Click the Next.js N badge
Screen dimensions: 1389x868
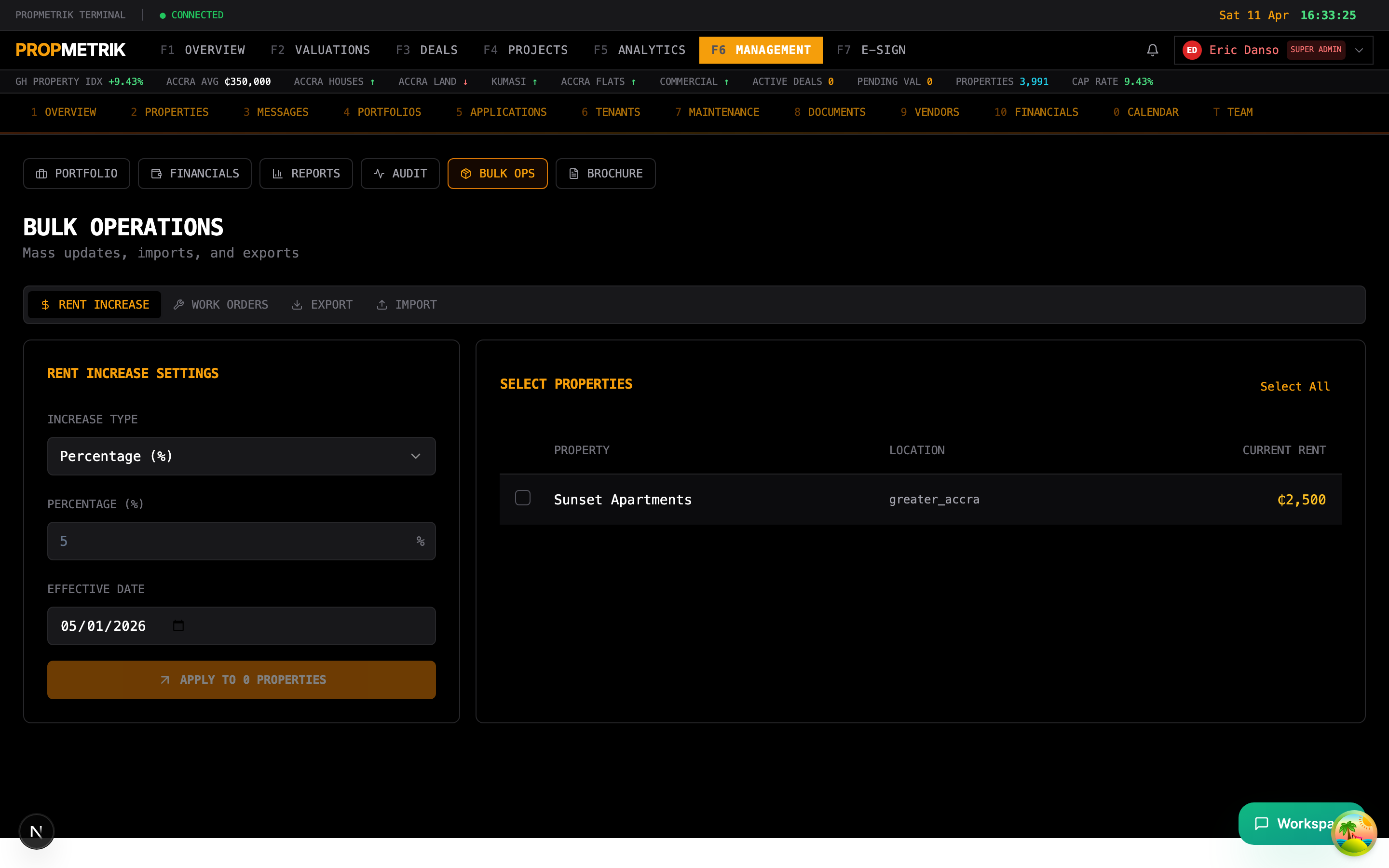click(x=36, y=831)
